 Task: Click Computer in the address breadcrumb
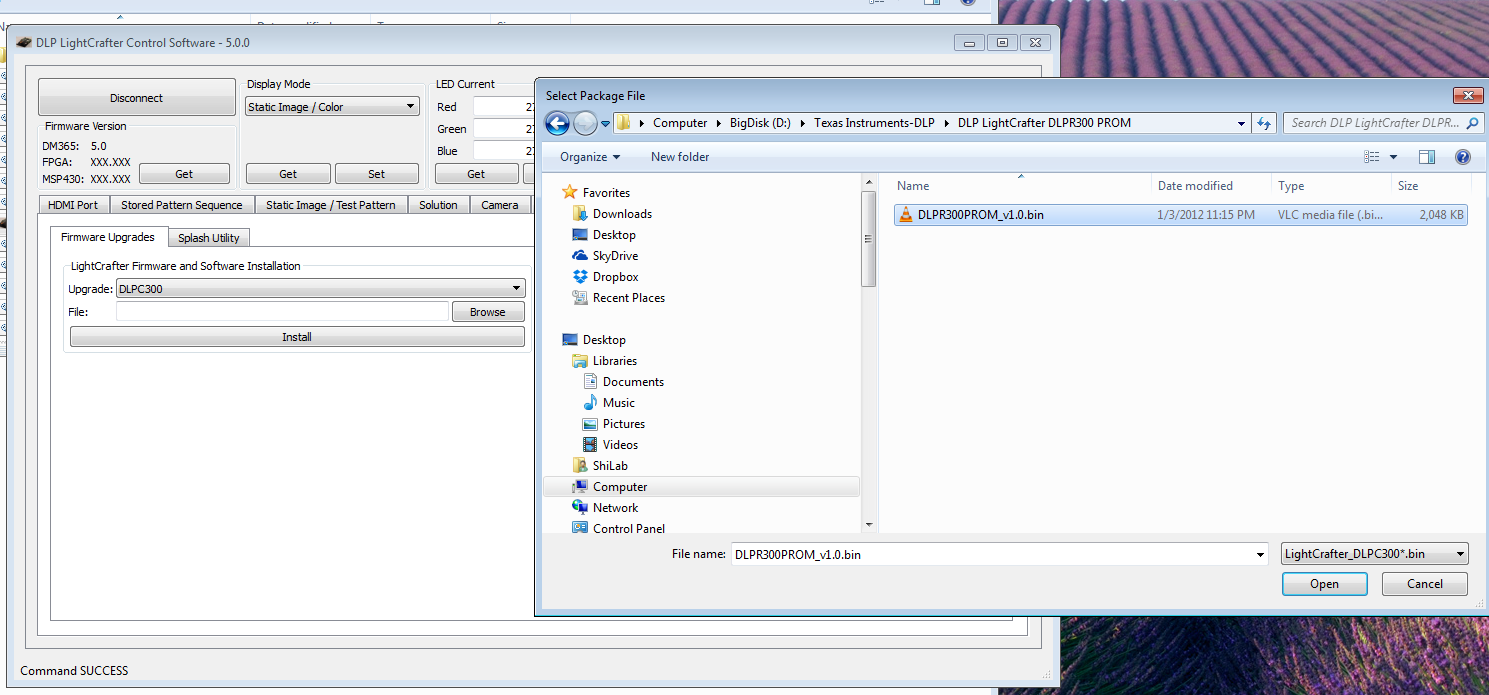[x=680, y=123]
